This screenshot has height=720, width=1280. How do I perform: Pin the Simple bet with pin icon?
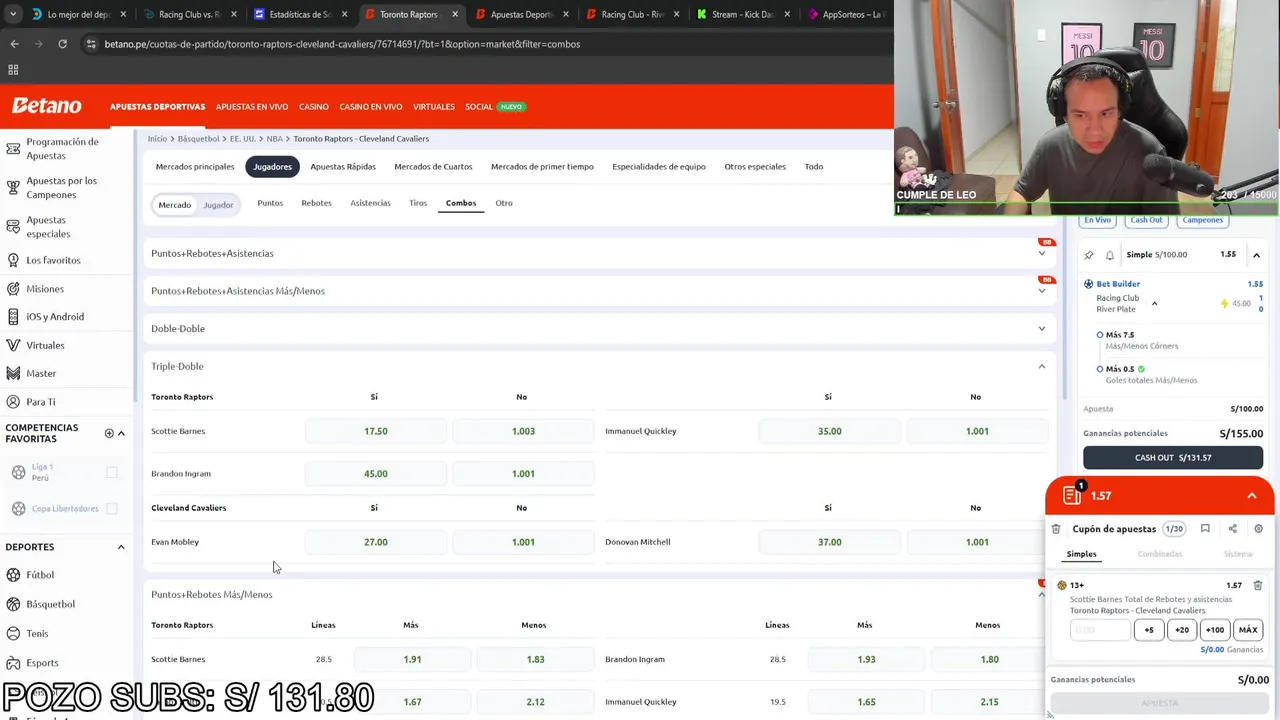tap(1089, 255)
